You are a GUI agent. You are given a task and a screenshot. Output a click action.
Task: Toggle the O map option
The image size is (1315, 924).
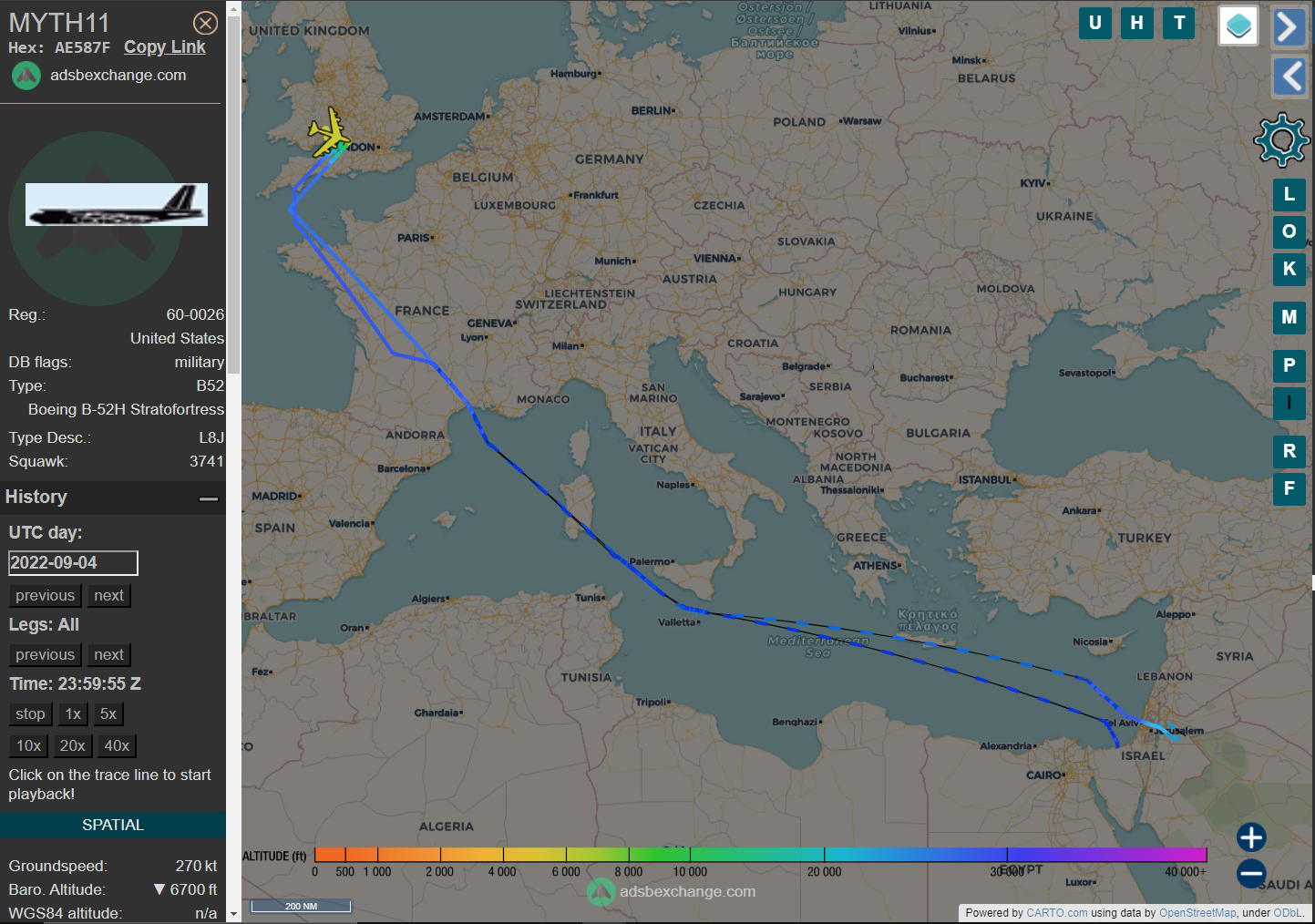pyautogui.click(x=1289, y=231)
